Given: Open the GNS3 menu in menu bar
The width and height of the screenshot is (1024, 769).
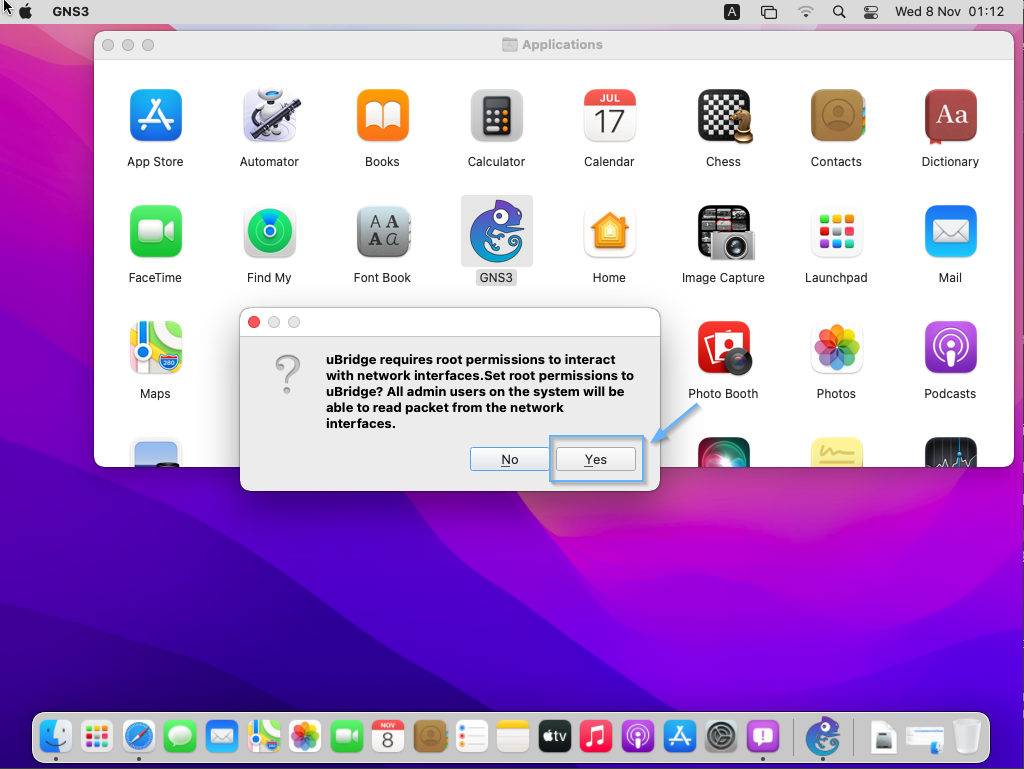Looking at the screenshot, I should point(68,12).
